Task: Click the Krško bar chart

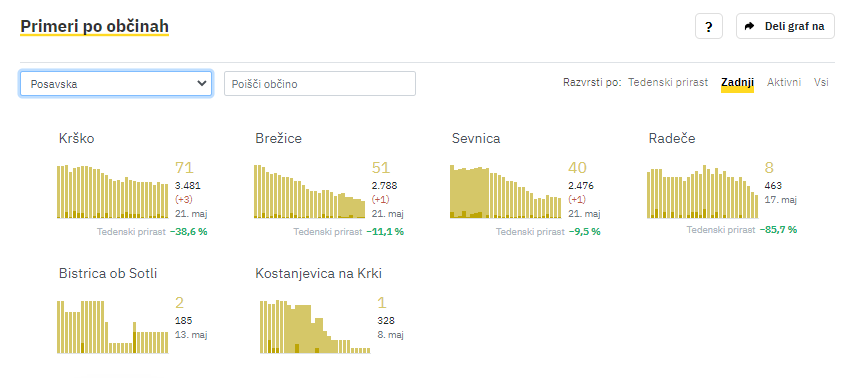Action: click(113, 191)
